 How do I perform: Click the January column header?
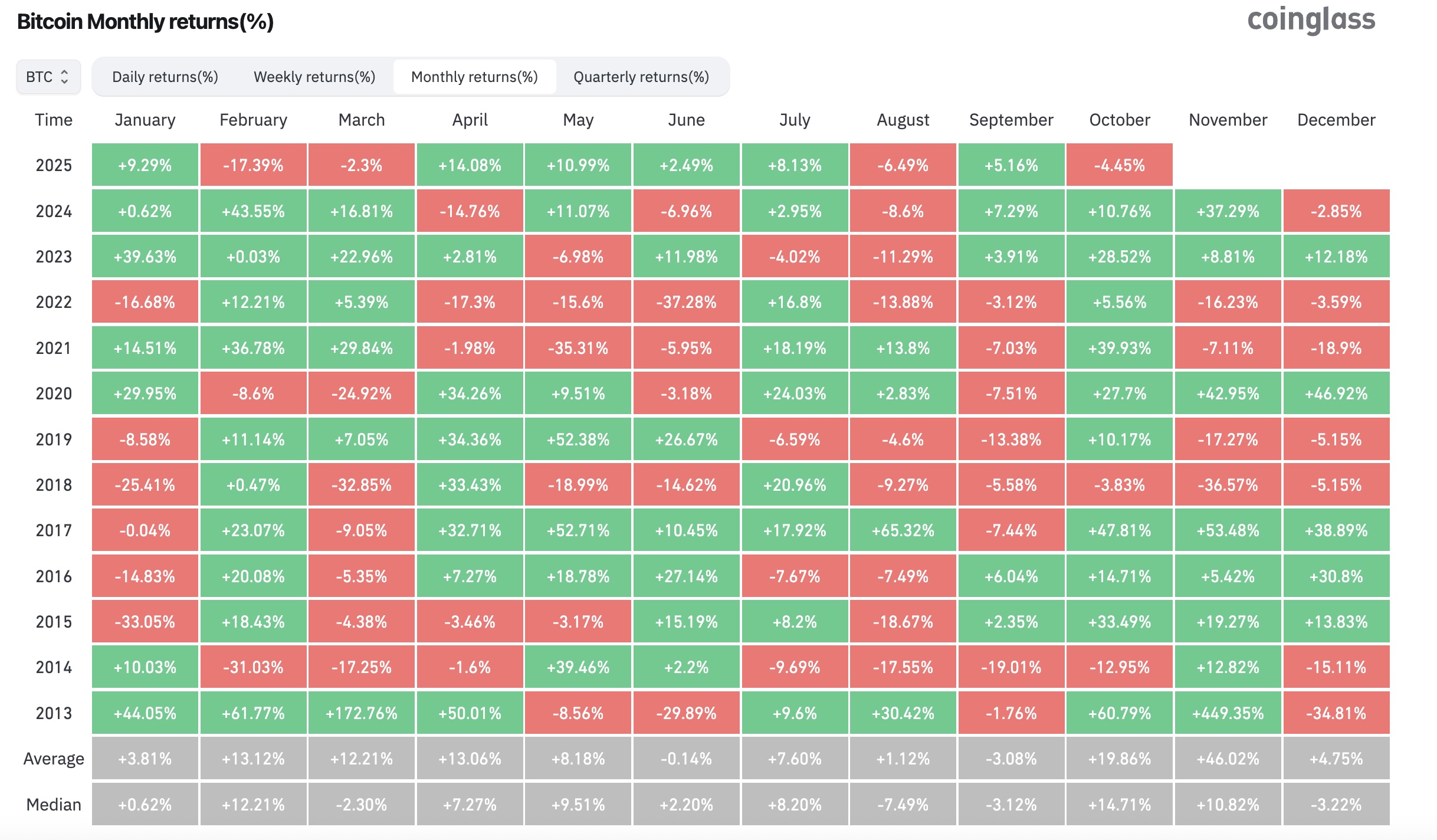coord(145,120)
